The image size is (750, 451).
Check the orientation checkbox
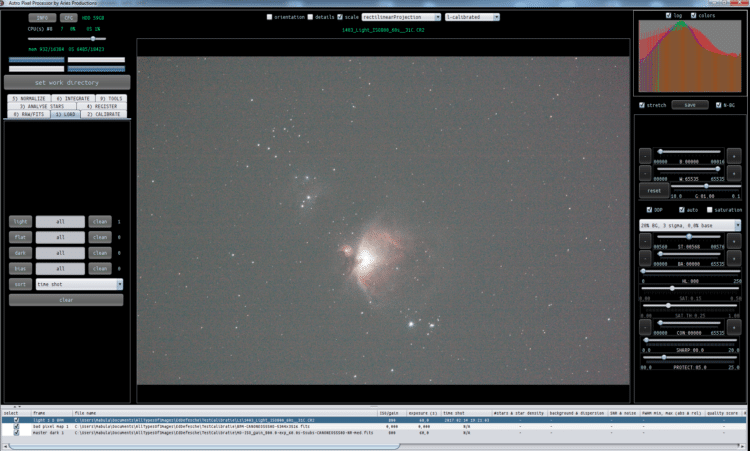click(x=269, y=17)
